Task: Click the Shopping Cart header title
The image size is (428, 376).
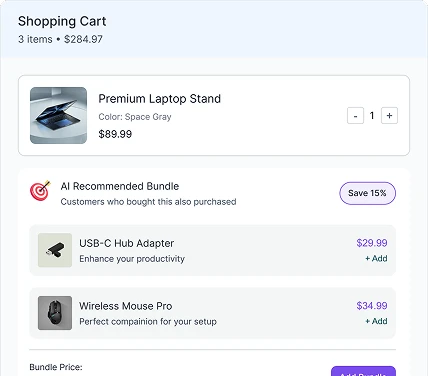Action: pyautogui.click(x=62, y=21)
